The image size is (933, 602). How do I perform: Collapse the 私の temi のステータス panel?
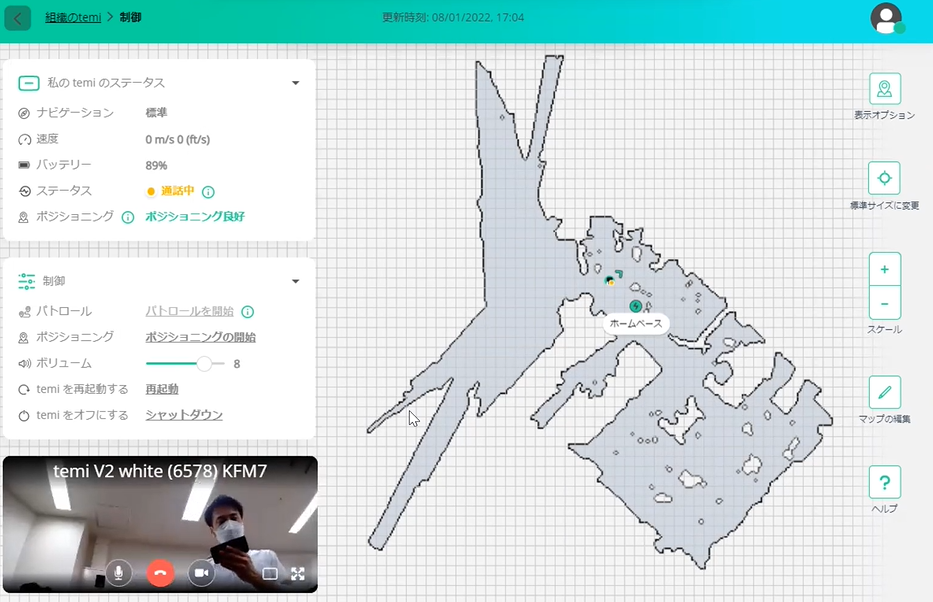click(x=295, y=83)
